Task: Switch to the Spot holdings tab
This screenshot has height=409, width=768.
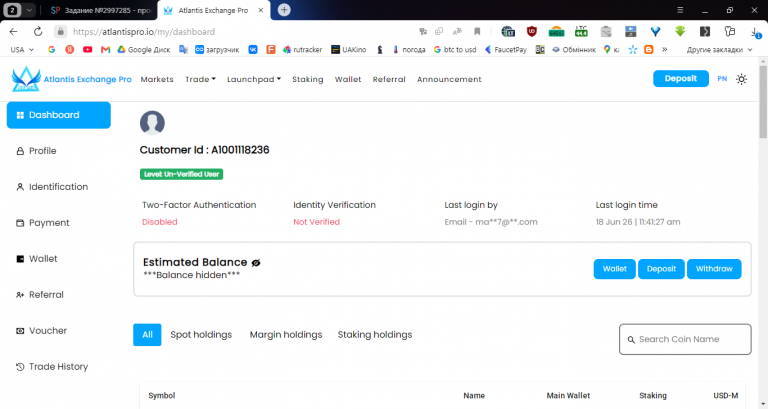Action: click(x=201, y=335)
